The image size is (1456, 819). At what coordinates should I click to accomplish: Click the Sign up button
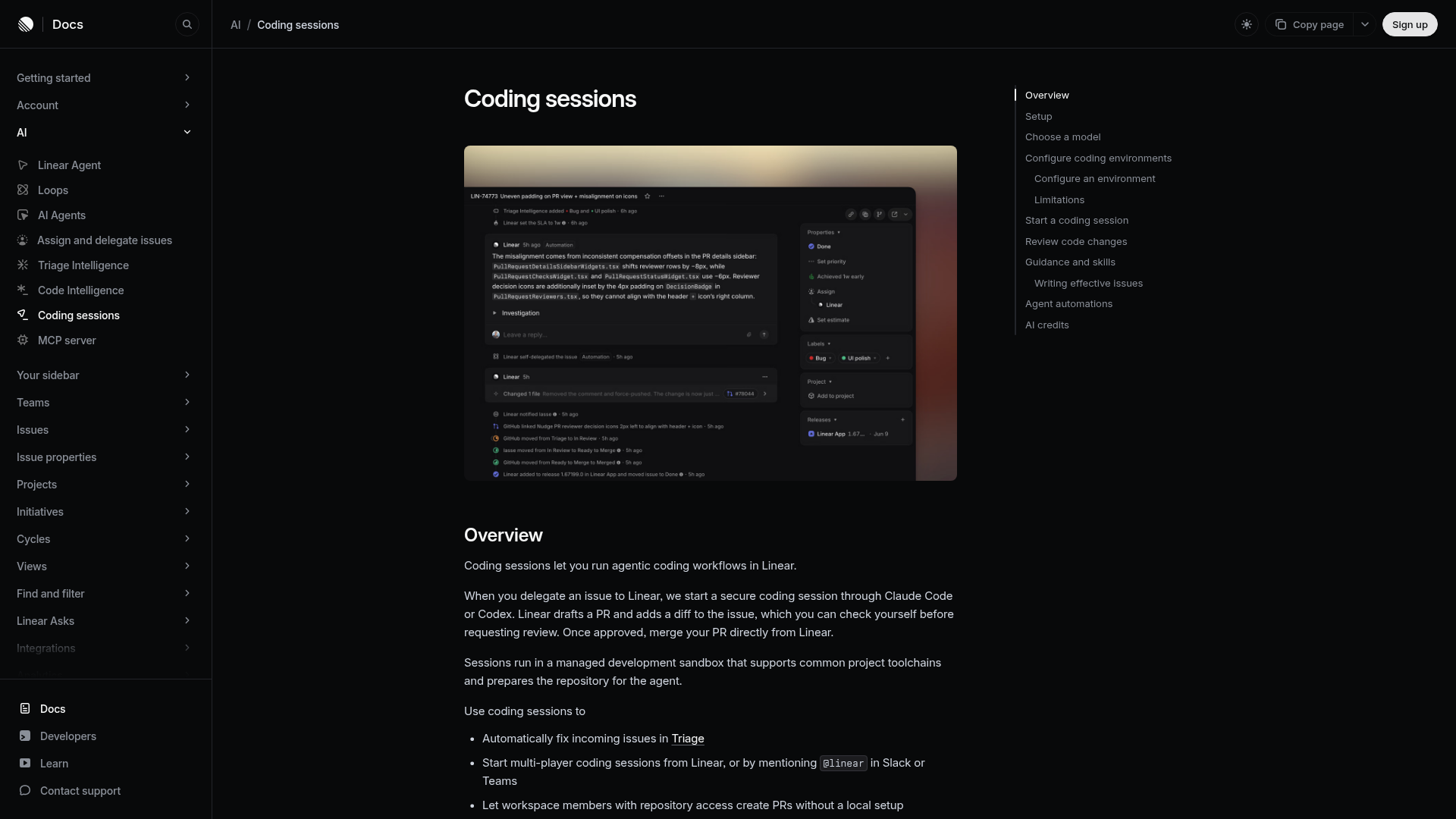(1410, 24)
